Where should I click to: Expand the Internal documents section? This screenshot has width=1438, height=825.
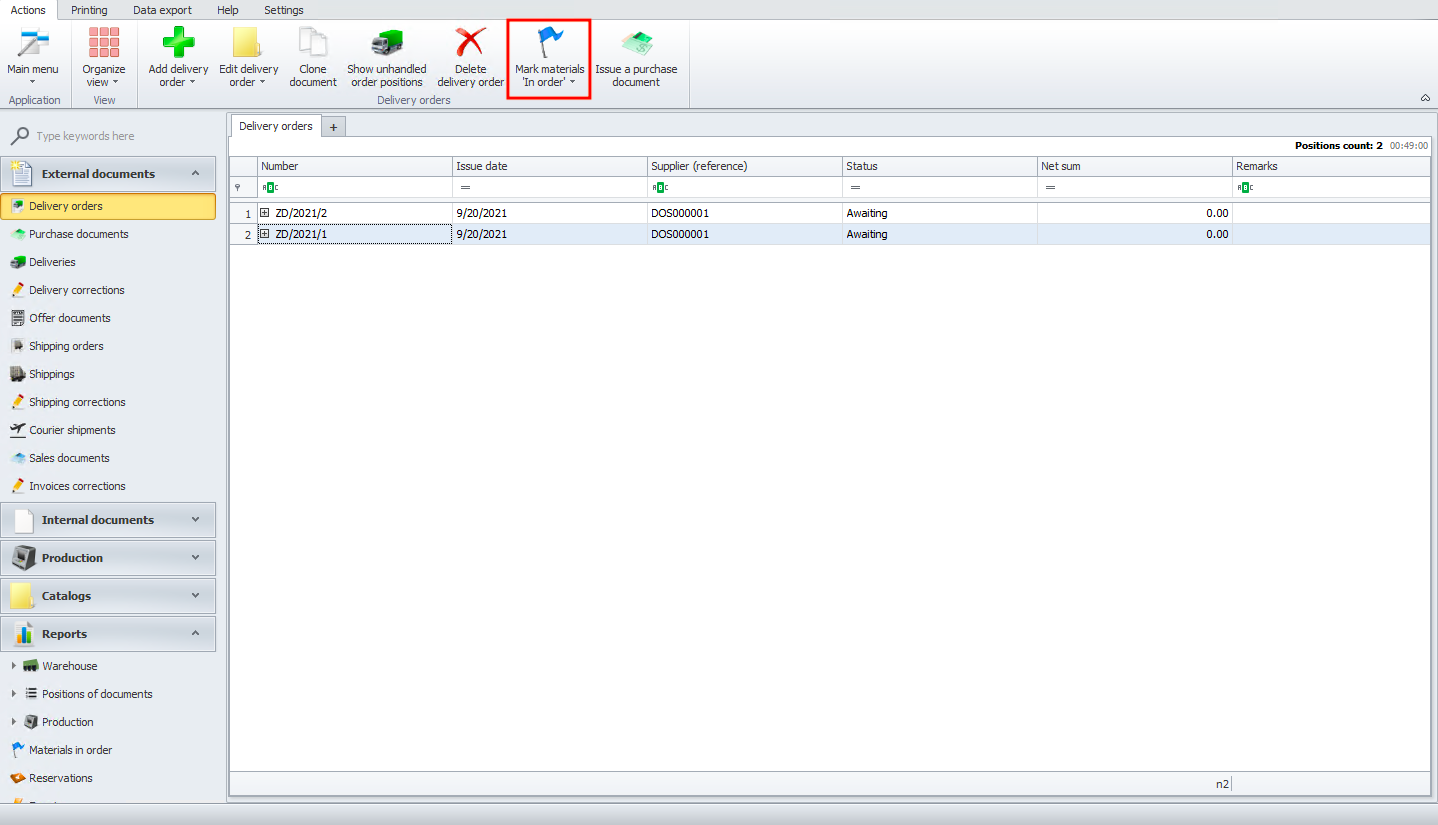coord(195,519)
